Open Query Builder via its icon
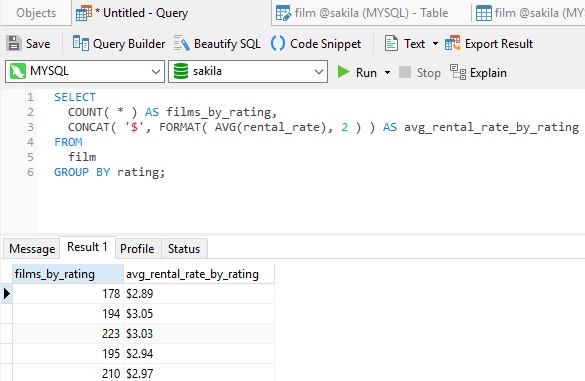 (x=81, y=43)
